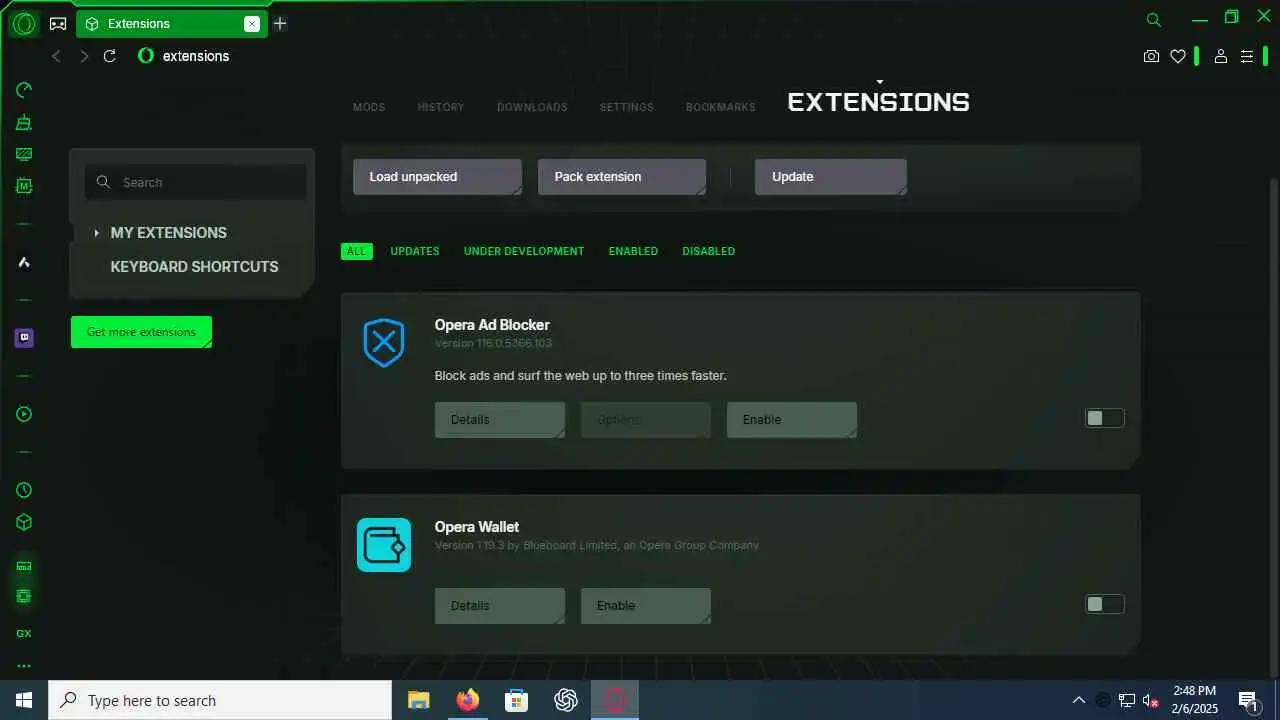Click the Update button
This screenshot has width=1280, height=720.
[831, 177]
